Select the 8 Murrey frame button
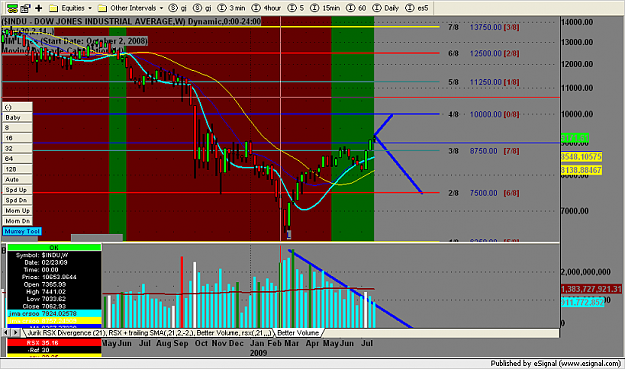The height and width of the screenshot is (369, 625). (x=17, y=128)
